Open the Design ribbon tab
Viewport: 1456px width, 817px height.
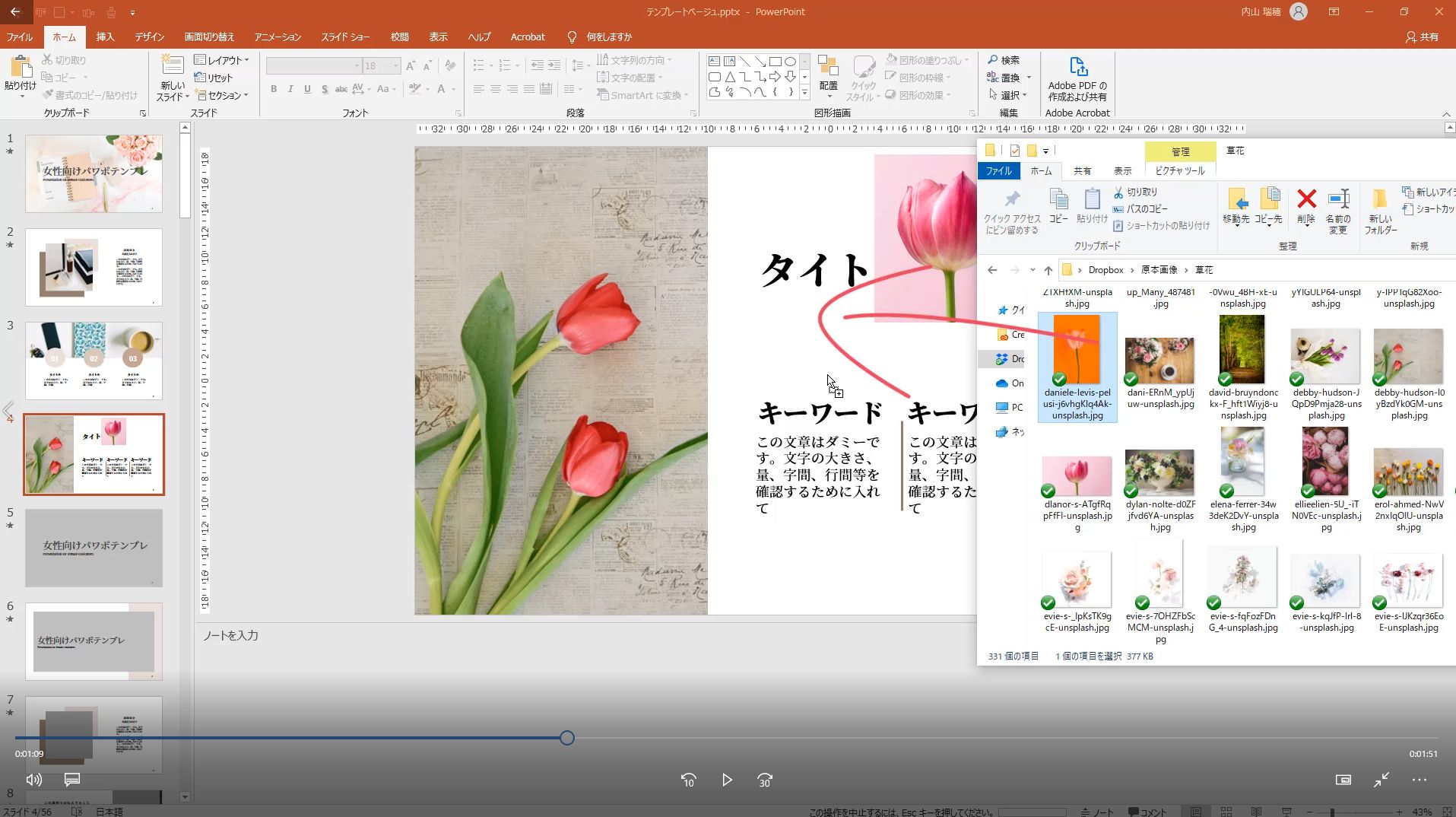(149, 37)
